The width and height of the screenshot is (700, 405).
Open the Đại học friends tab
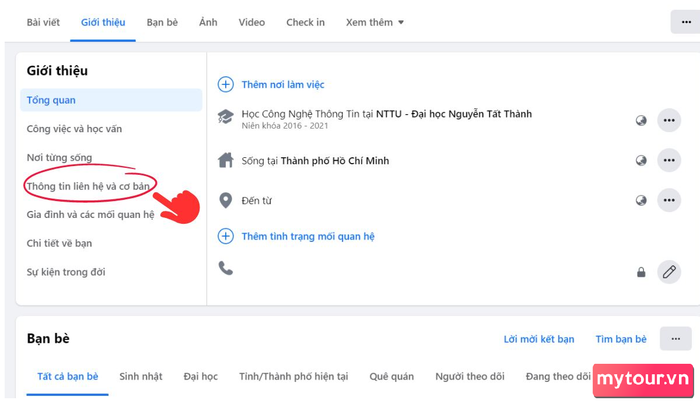click(x=200, y=376)
